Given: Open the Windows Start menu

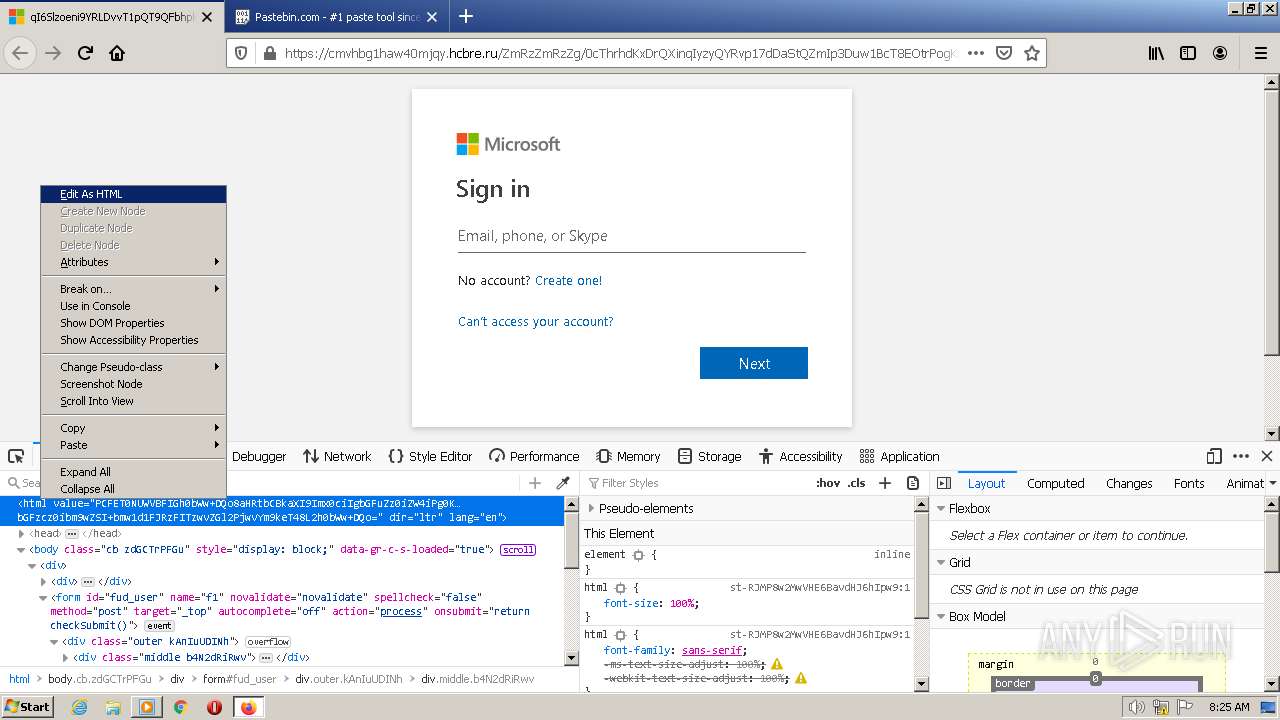Looking at the screenshot, I should click(x=28, y=707).
